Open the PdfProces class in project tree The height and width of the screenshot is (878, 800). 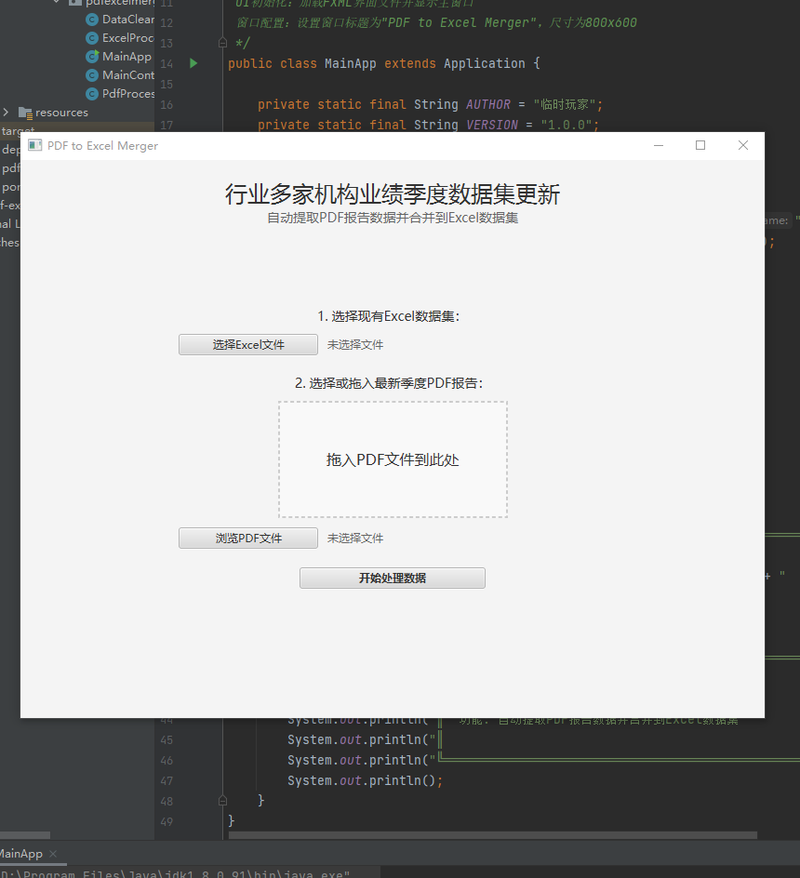click(128, 94)
